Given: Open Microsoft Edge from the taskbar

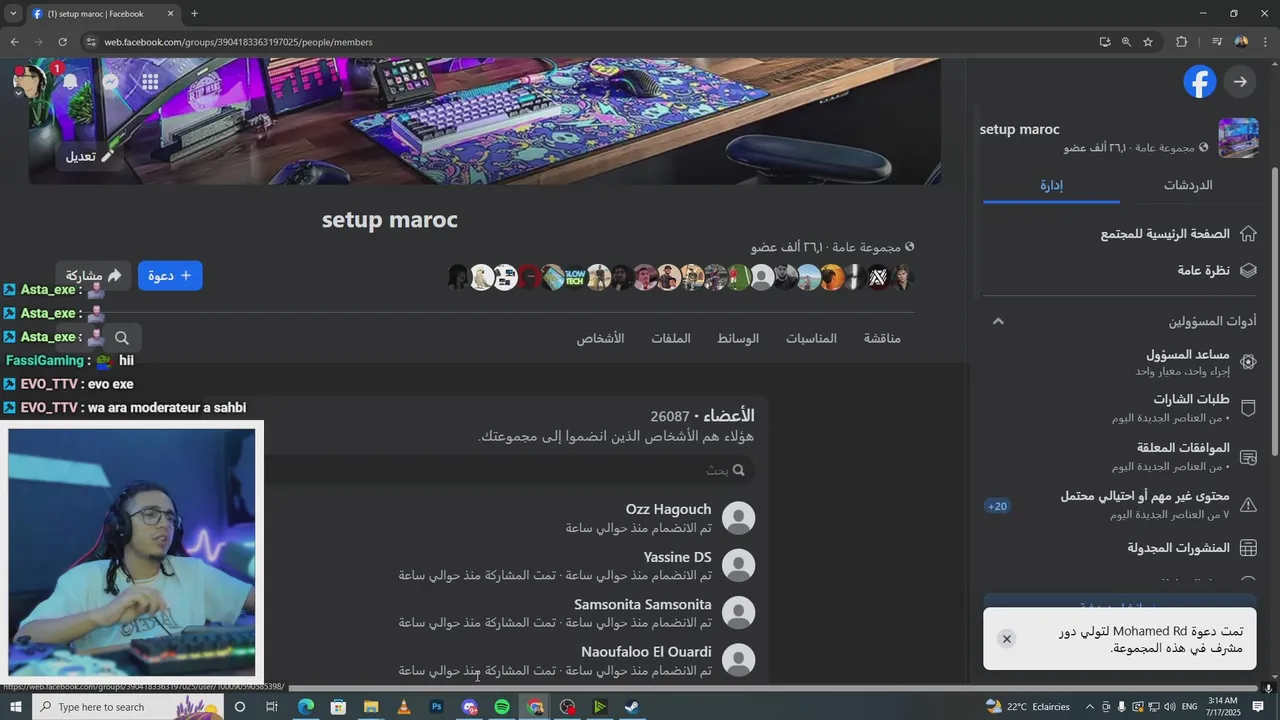Looking at the screenshot, I should click(x=306, y=707).
